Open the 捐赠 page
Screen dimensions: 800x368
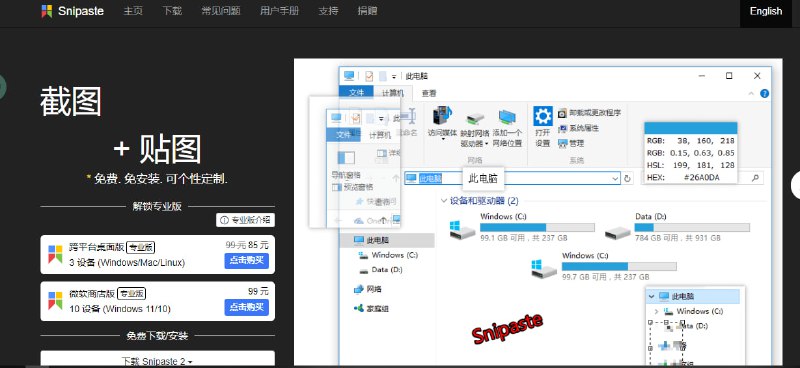click(367, 11)
